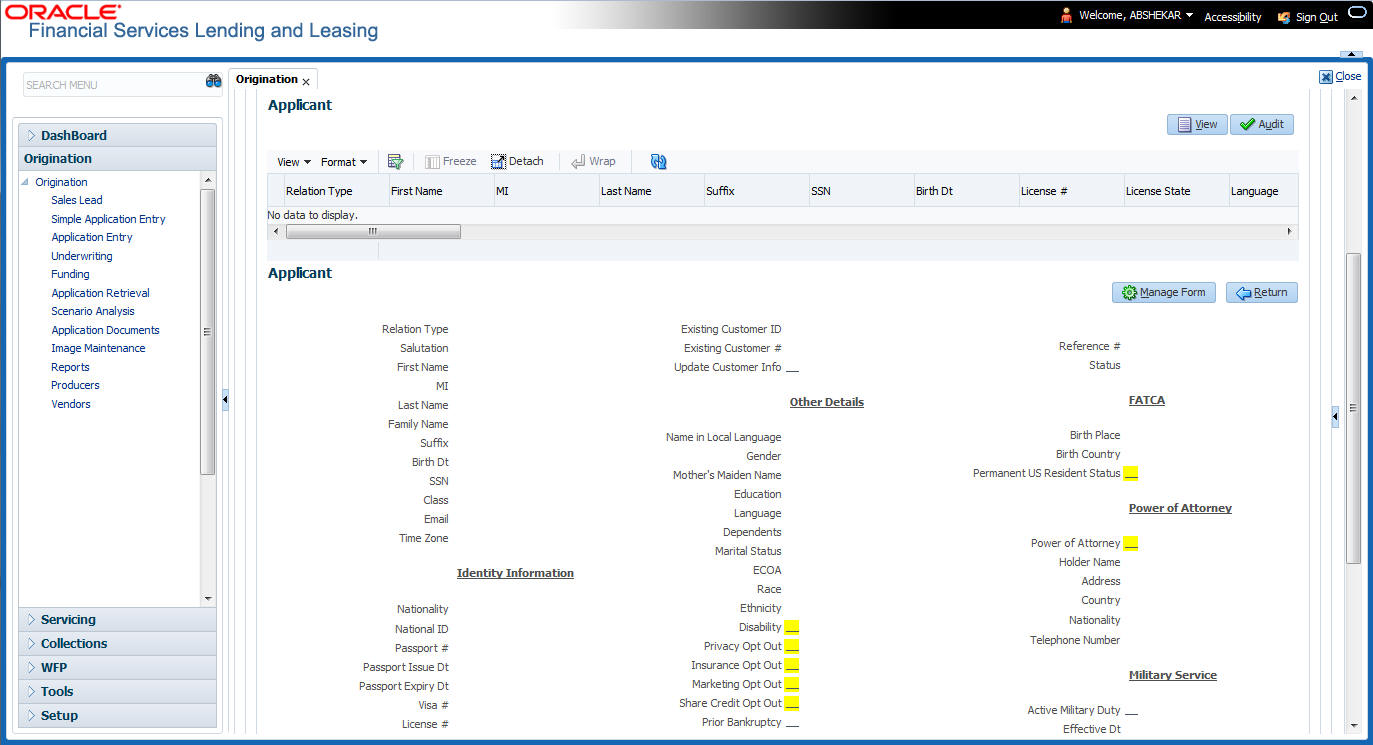The image size is (1373, 745).
Task: Click the Search Menu input field
Action: coord(113,85)
